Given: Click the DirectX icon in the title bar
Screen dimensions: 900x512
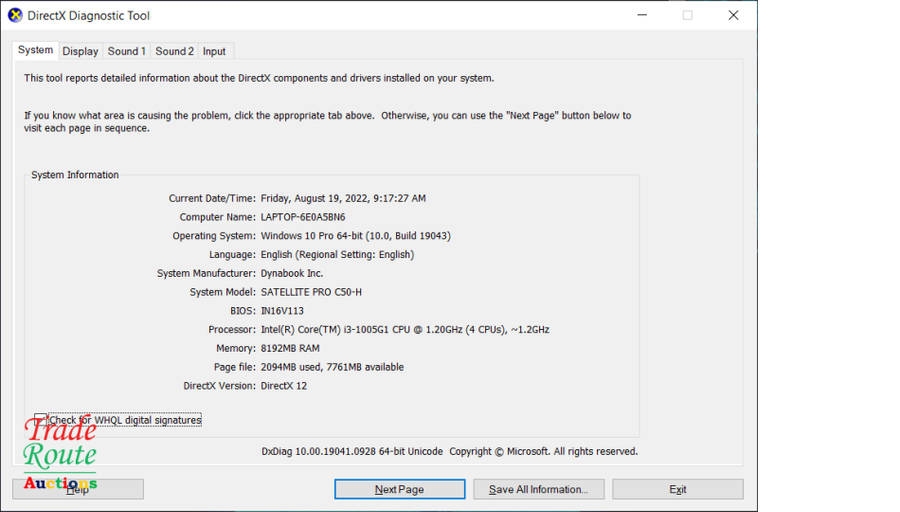Looking at the screenshot, I should point(15,16).
